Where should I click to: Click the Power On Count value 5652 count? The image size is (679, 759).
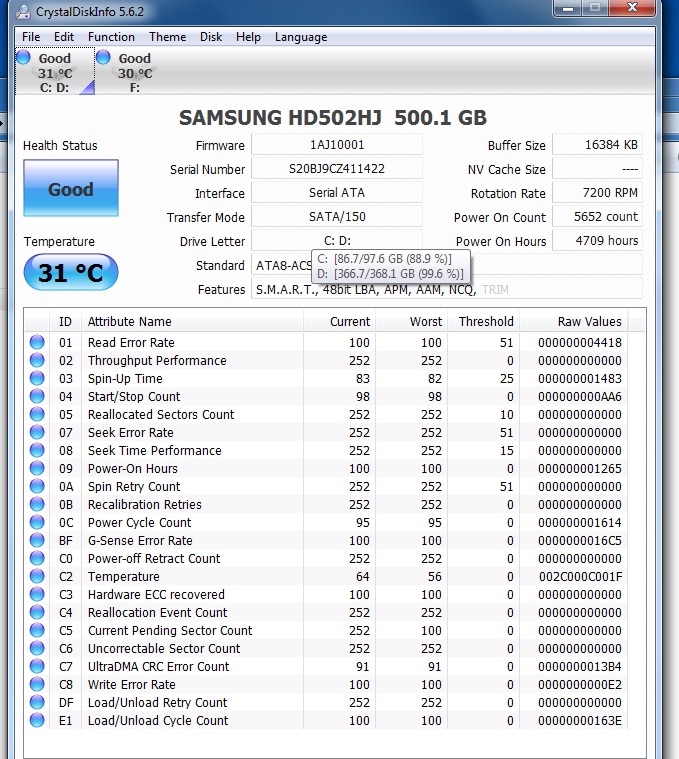tap(598, 217)
